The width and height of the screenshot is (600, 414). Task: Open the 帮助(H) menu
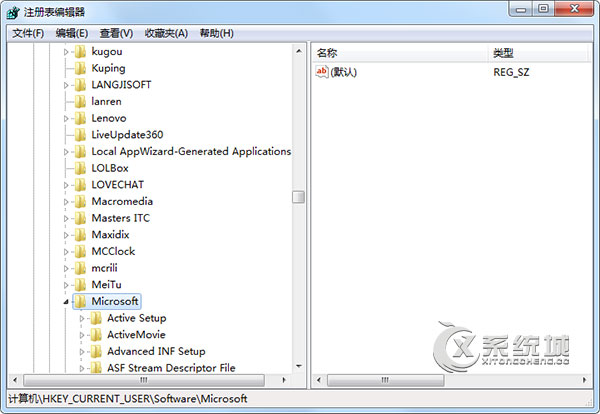click(216, 33)
